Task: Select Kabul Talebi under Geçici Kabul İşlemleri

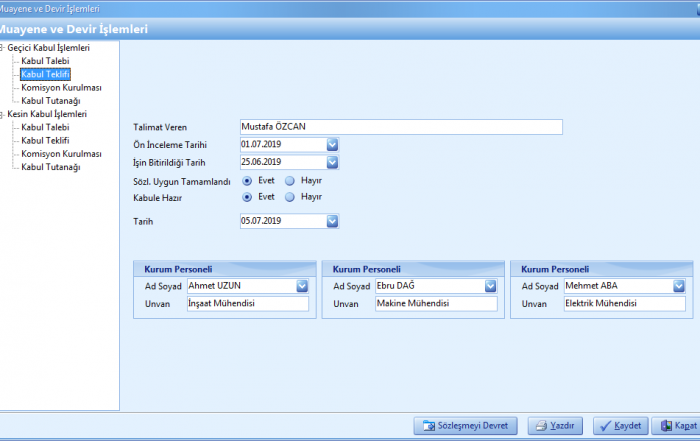Action: click(45, 61)
